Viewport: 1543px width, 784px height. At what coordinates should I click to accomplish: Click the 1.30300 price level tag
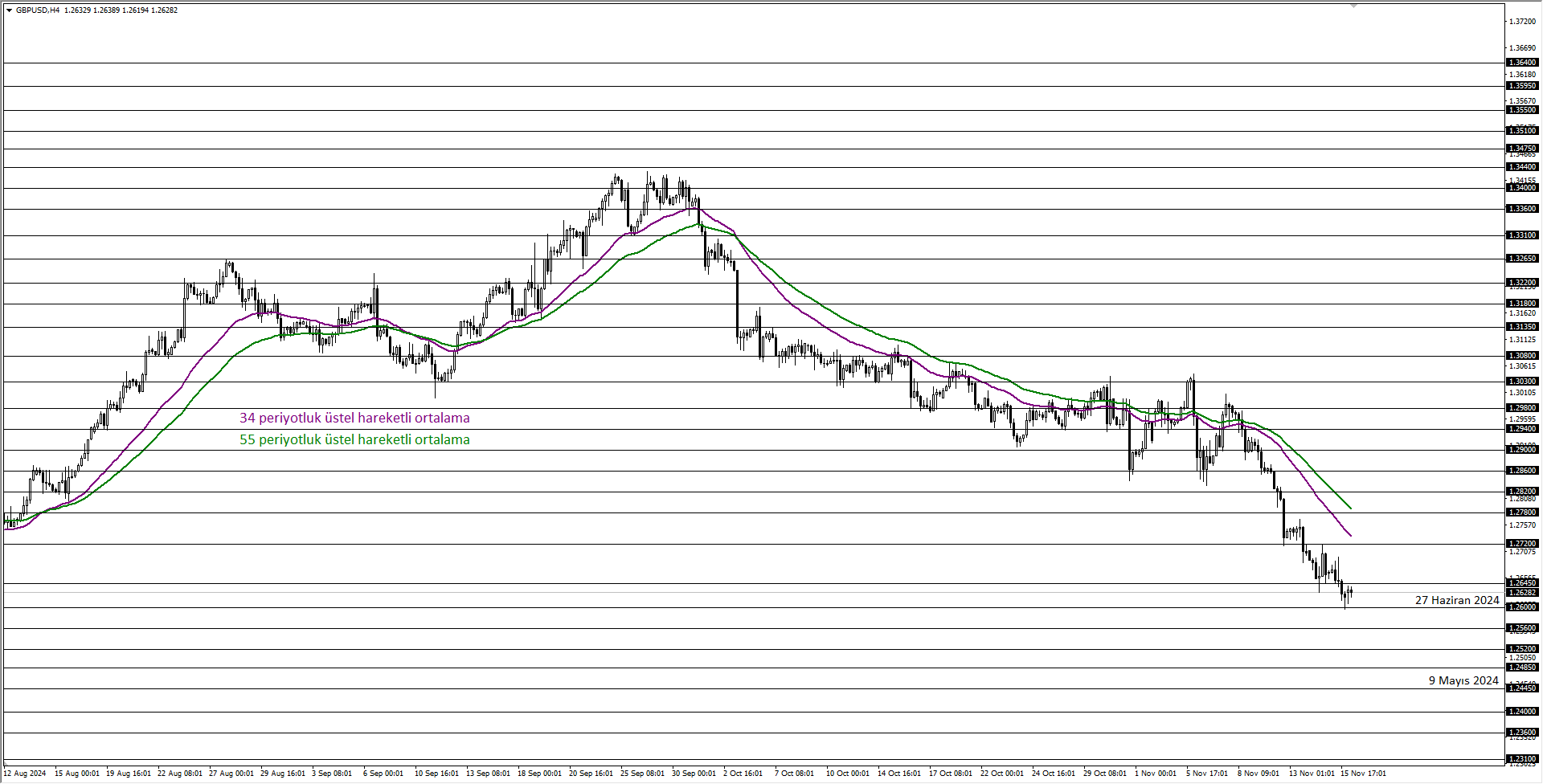click(x=1521, y=382)
